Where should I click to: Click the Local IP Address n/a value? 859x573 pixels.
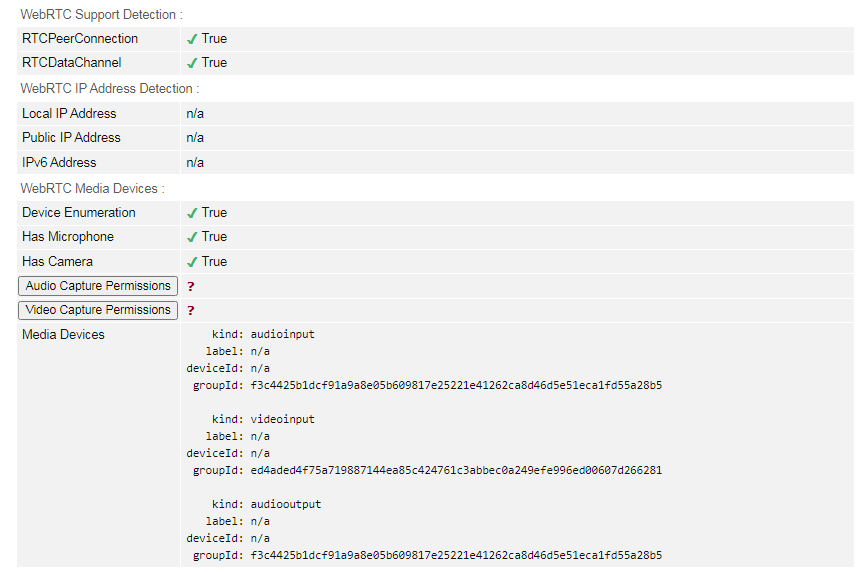(x=195, y=114)
